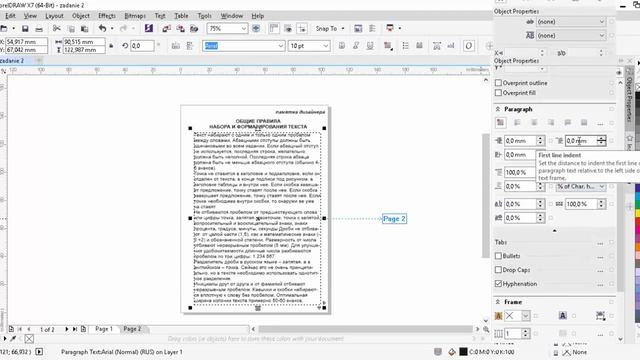The image size is (640, 360).
Task: Enable the Bullets checkbox
Action: [x=498, y=256]
